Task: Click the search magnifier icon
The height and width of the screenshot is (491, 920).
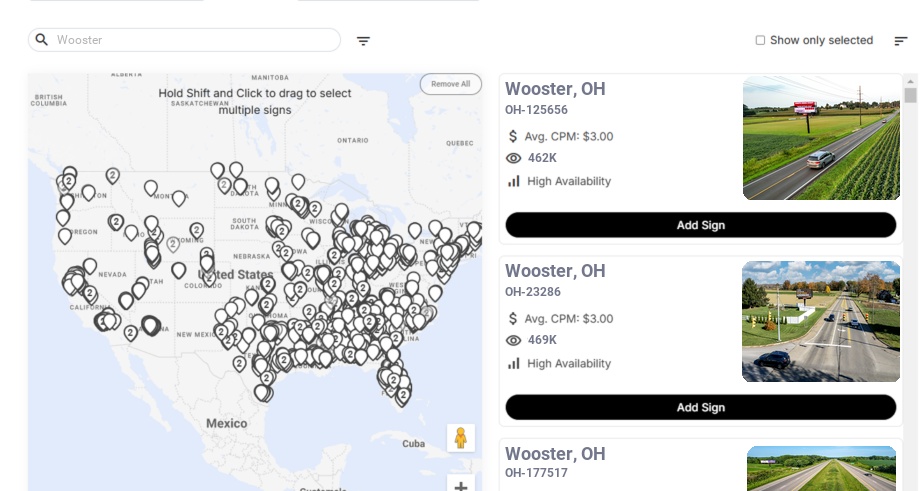Action: pyautogui.click(x=42, y=40)
